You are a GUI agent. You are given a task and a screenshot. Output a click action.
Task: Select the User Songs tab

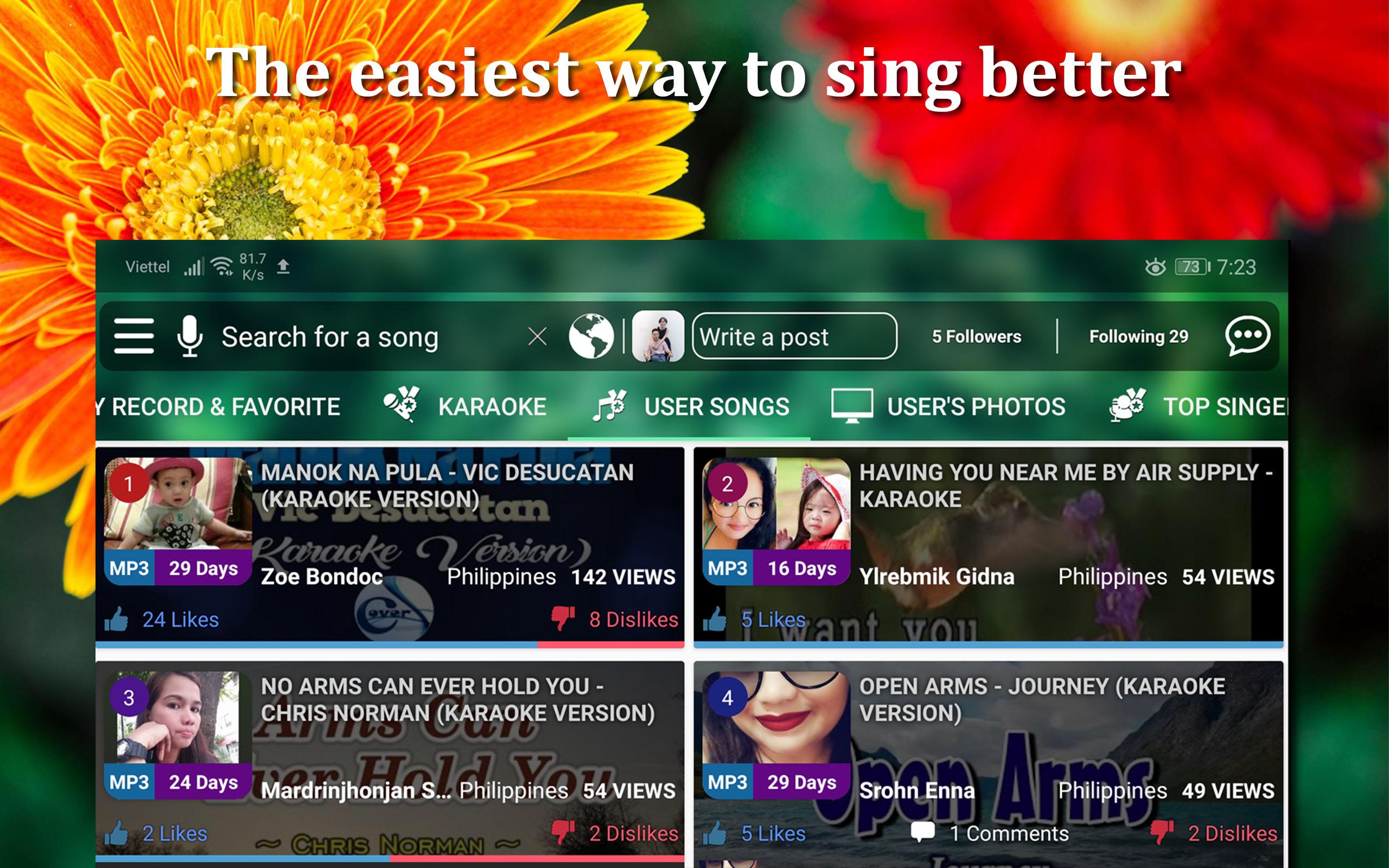pos(691,406)
